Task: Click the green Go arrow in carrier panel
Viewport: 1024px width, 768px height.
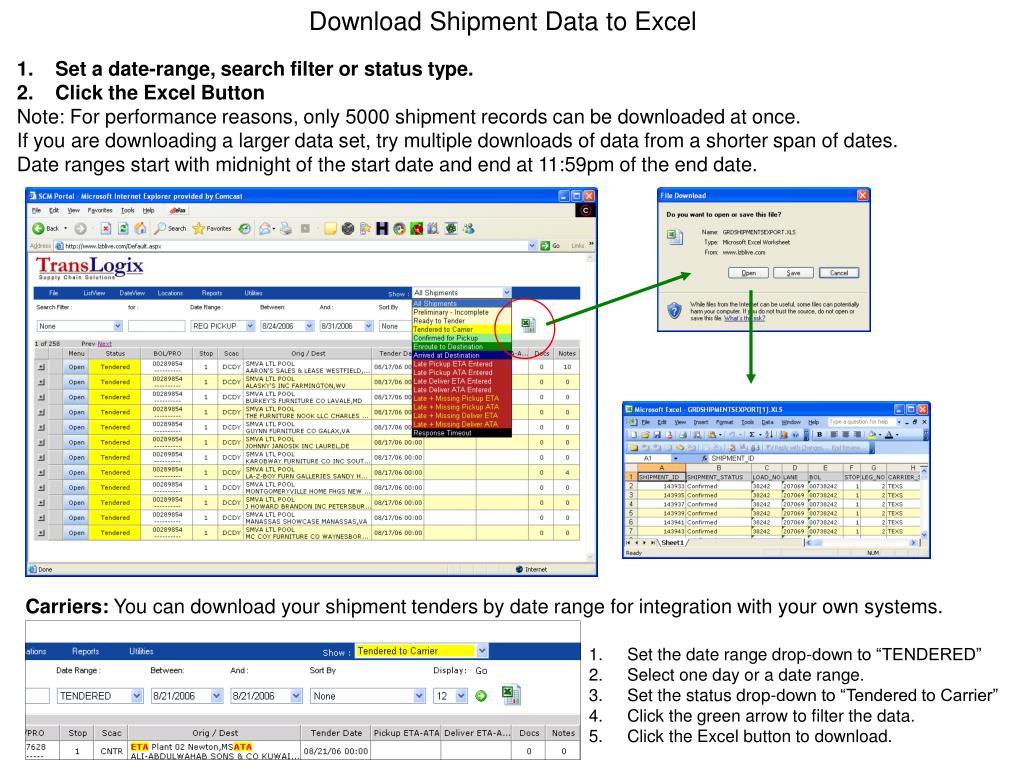Action: coord(481,696)
